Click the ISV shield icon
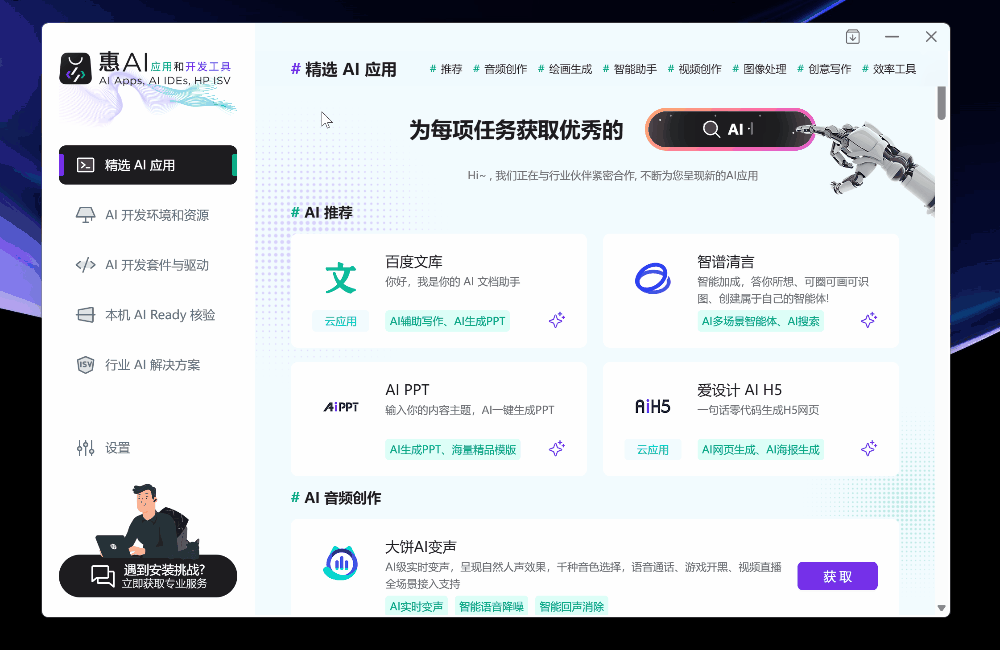1000x650 pixels. tap(85, 365)
